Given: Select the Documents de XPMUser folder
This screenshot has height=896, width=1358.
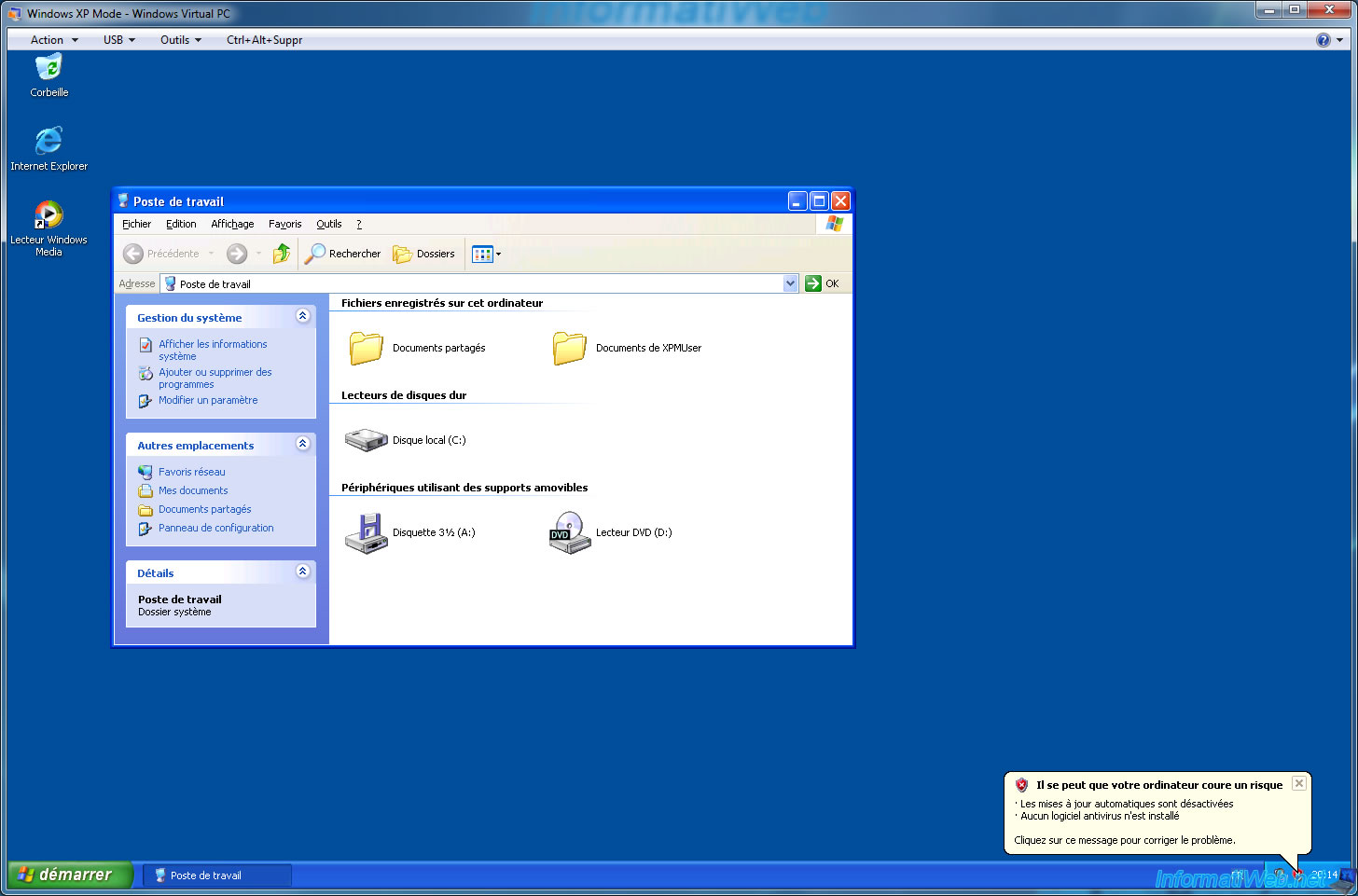Looking at the screenshot, I should point(626,348).
